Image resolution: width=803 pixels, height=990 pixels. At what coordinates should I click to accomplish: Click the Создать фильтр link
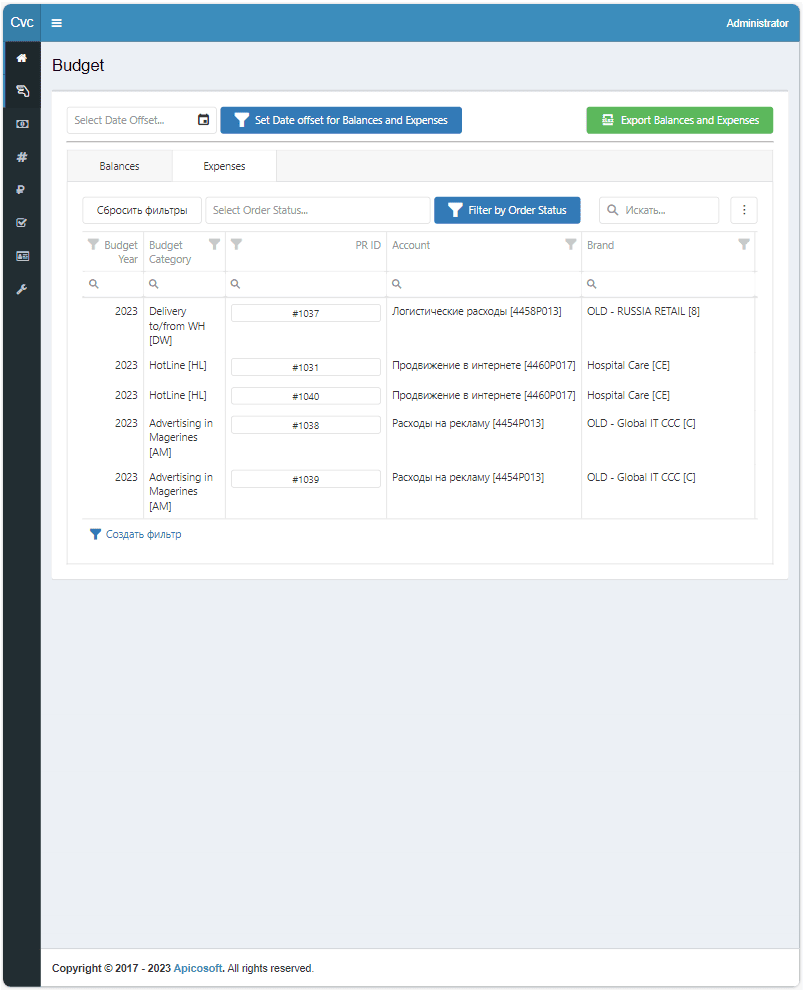pos(136,534)
